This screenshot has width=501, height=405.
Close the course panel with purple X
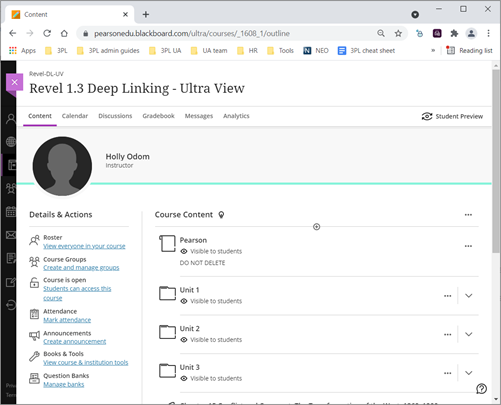tap(14, 82)
